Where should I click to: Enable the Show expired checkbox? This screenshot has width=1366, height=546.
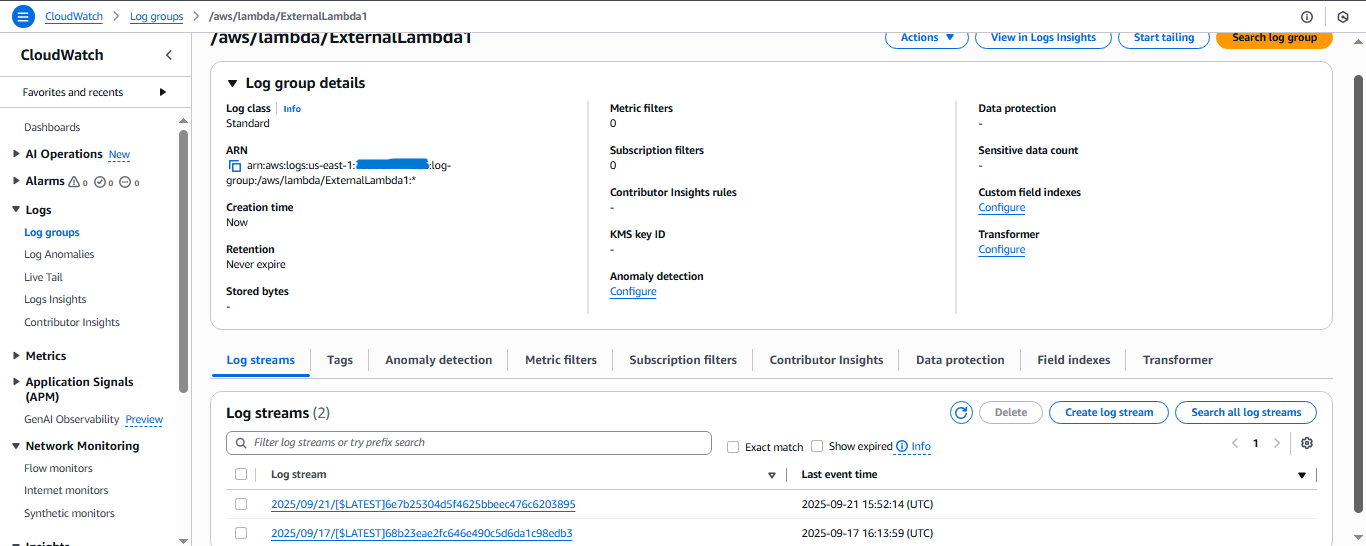coord(817,446)
